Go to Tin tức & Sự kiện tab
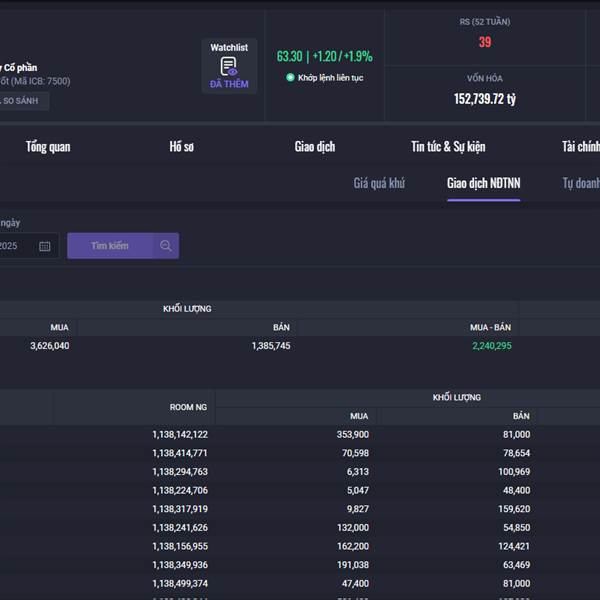 click(x=448, y=147)
